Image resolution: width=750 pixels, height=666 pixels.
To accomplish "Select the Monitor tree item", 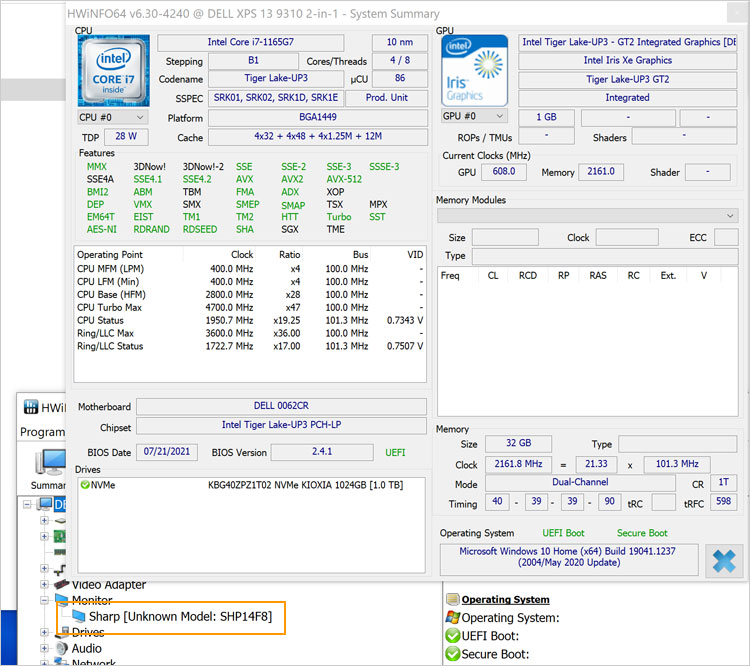I will pos(92,600).
